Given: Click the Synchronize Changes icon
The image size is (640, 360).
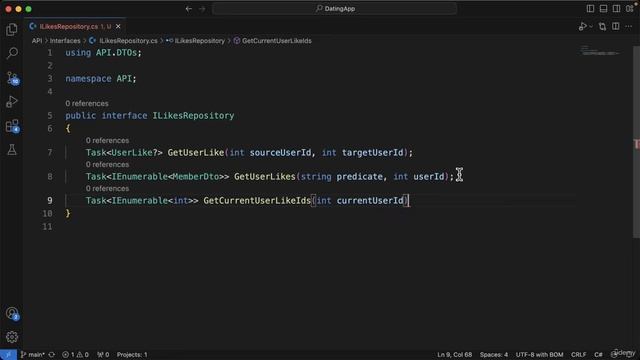Looking at the screenshot, I should point(52,355).
